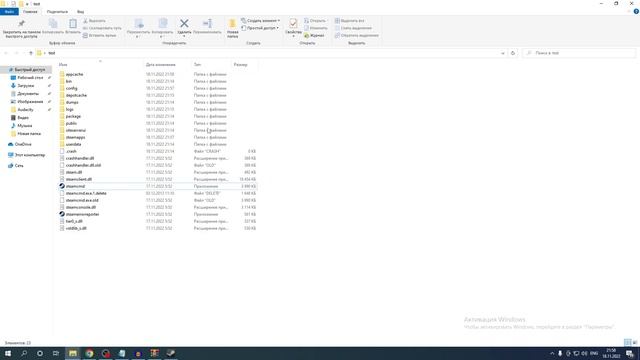Viewport: 640px width, 360px height.
Task: Switch to Large icons view in status bar
Action: 635,342
